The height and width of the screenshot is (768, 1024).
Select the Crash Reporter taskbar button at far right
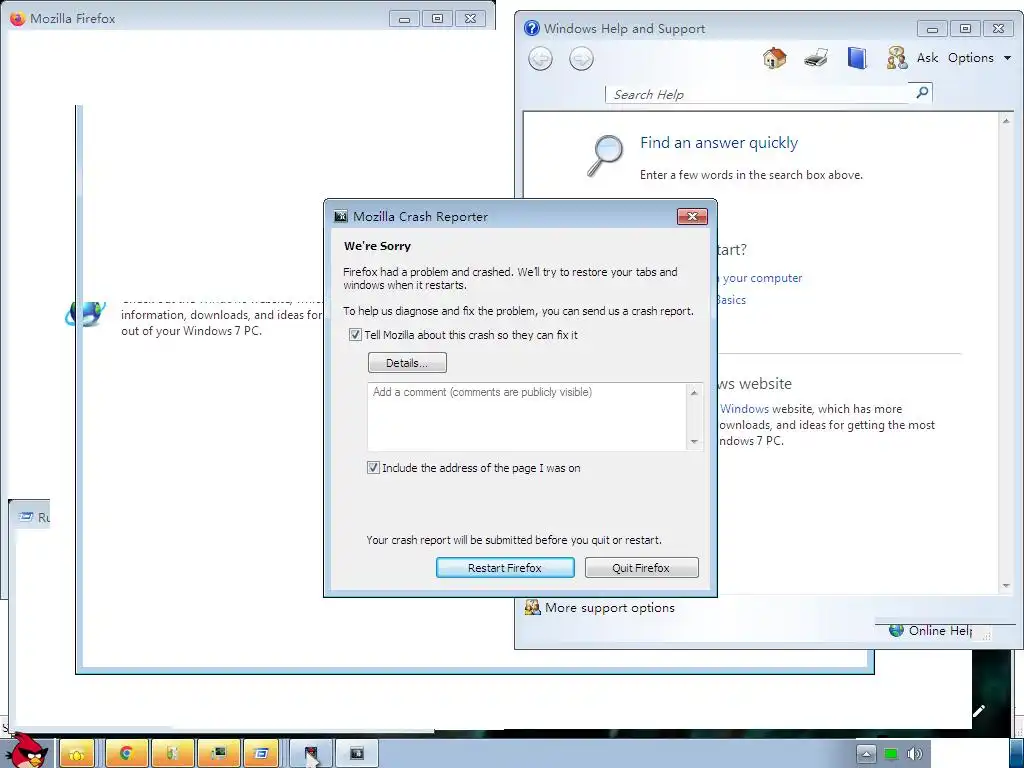click(x=357, y=754)
